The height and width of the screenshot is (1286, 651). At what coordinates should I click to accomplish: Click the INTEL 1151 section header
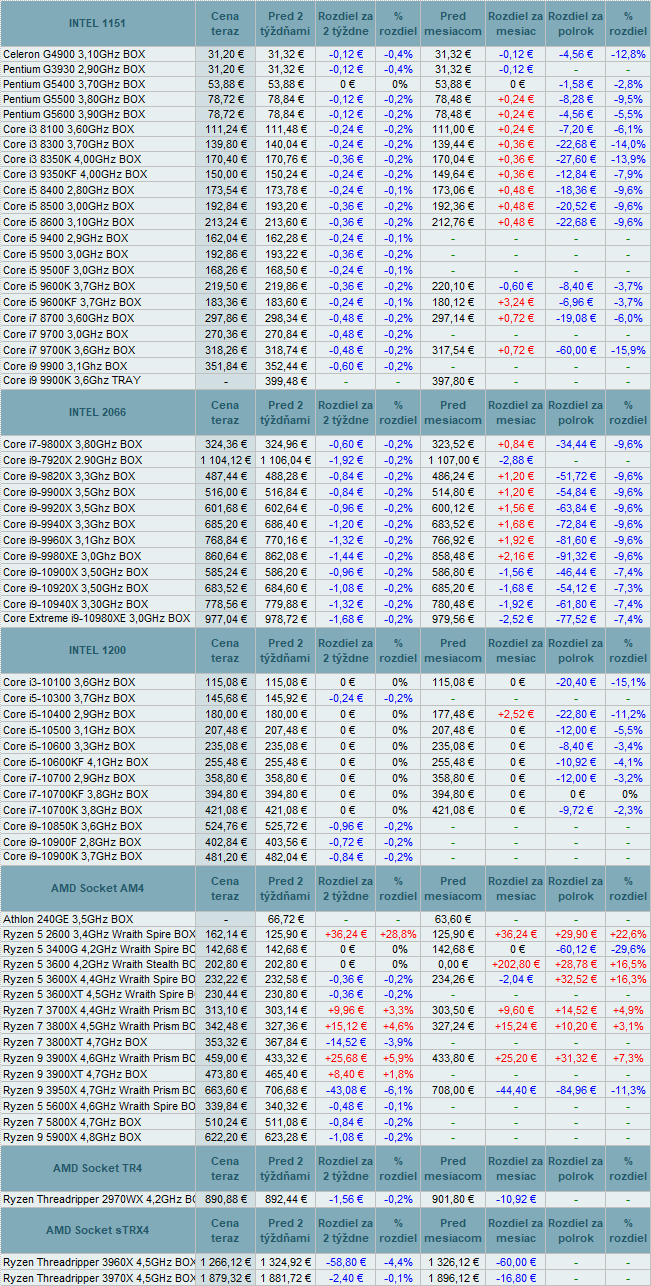pos(98,23)
